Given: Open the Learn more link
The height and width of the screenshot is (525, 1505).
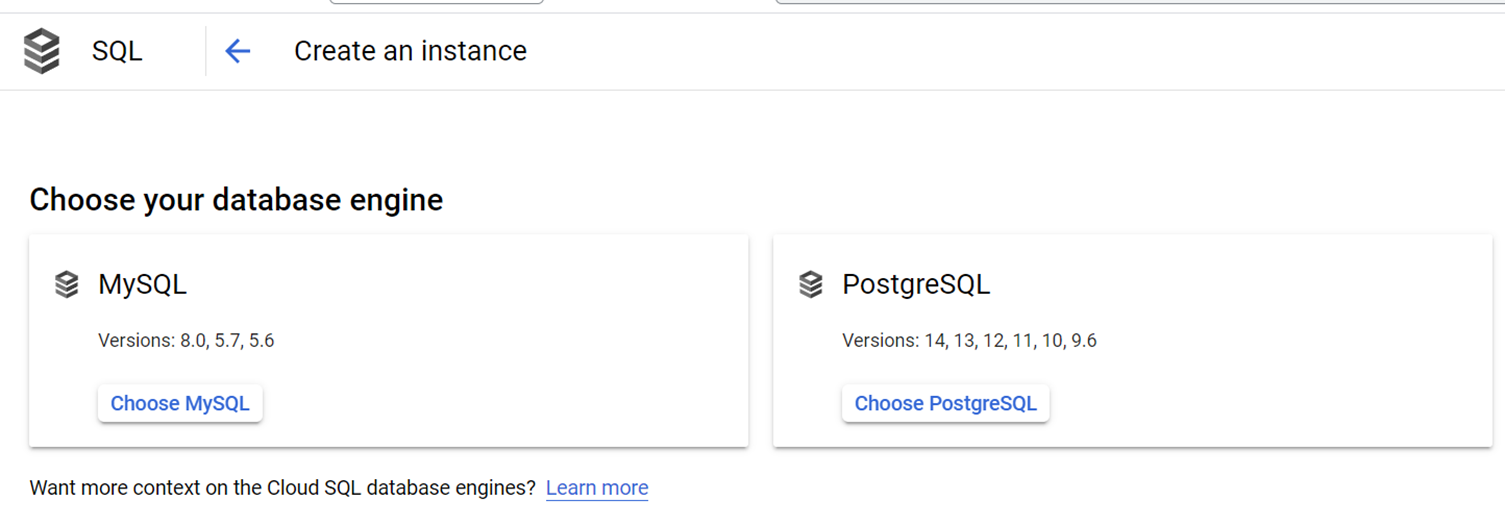Looking at the screenshot, I should (597, 488).
